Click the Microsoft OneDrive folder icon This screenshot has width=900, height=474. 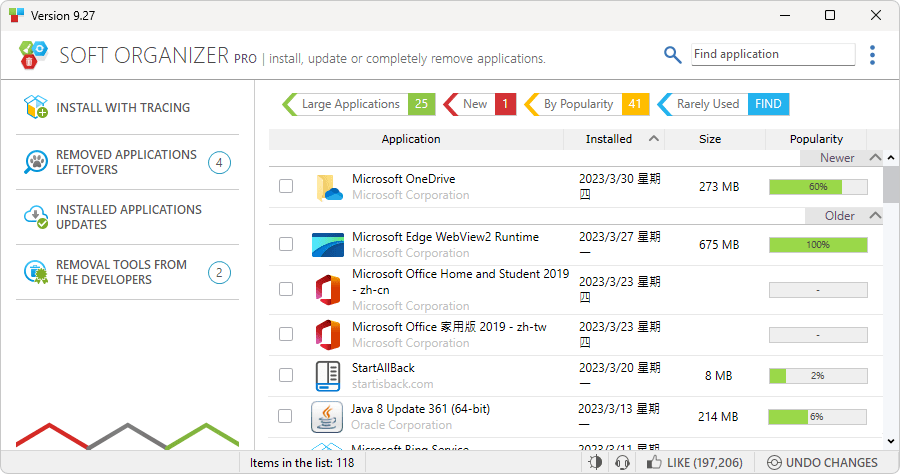pyautogui.click(x=329, y=187)
